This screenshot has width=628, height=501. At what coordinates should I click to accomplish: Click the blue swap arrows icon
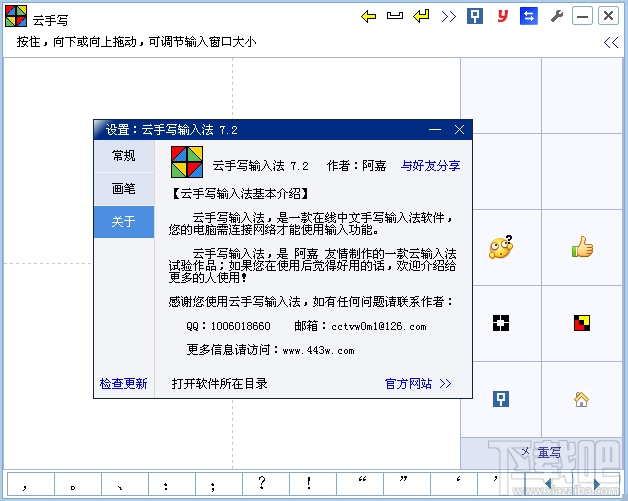click(x=529, y=16)
